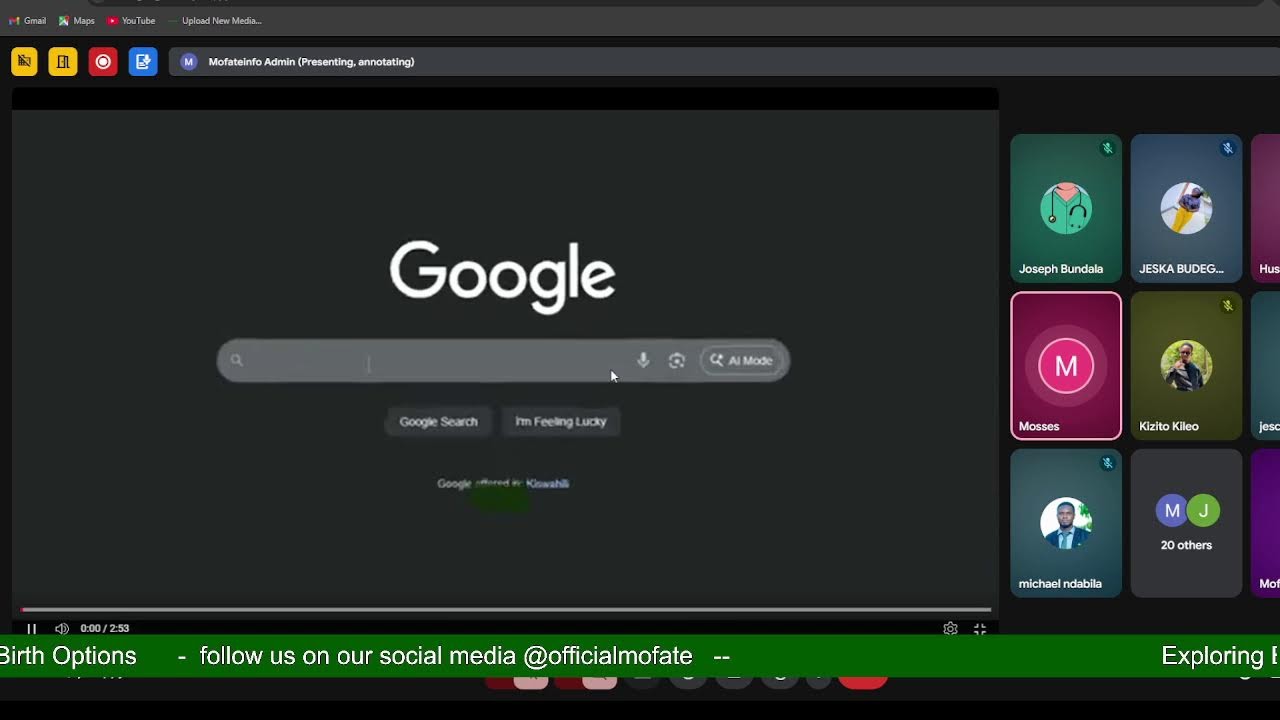Click muted mic icon on michael ndabila tile
The image size is (1280, 720).
(x=1107, y=463)
